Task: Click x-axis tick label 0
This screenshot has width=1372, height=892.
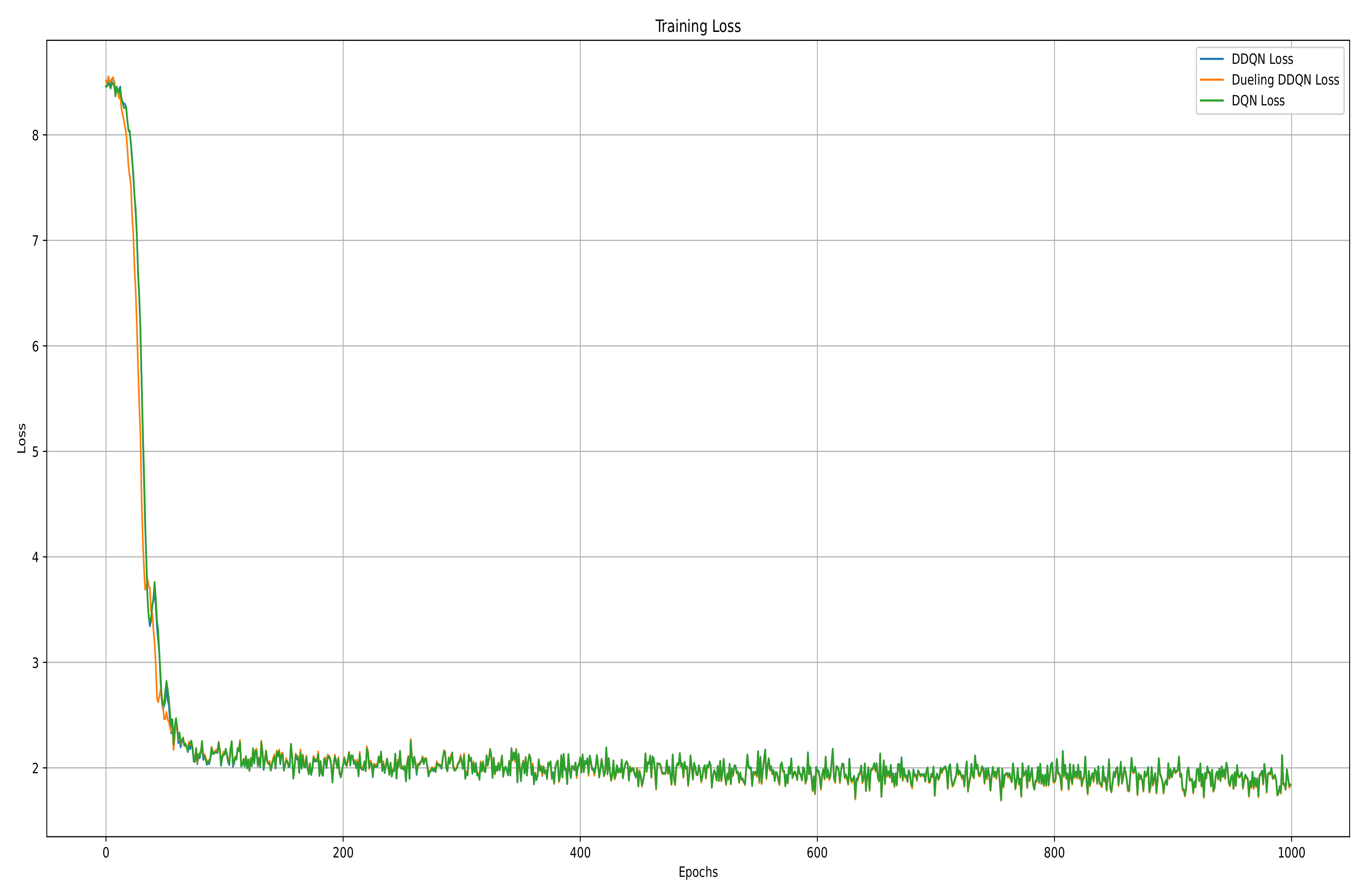Action: pos(106,853)
